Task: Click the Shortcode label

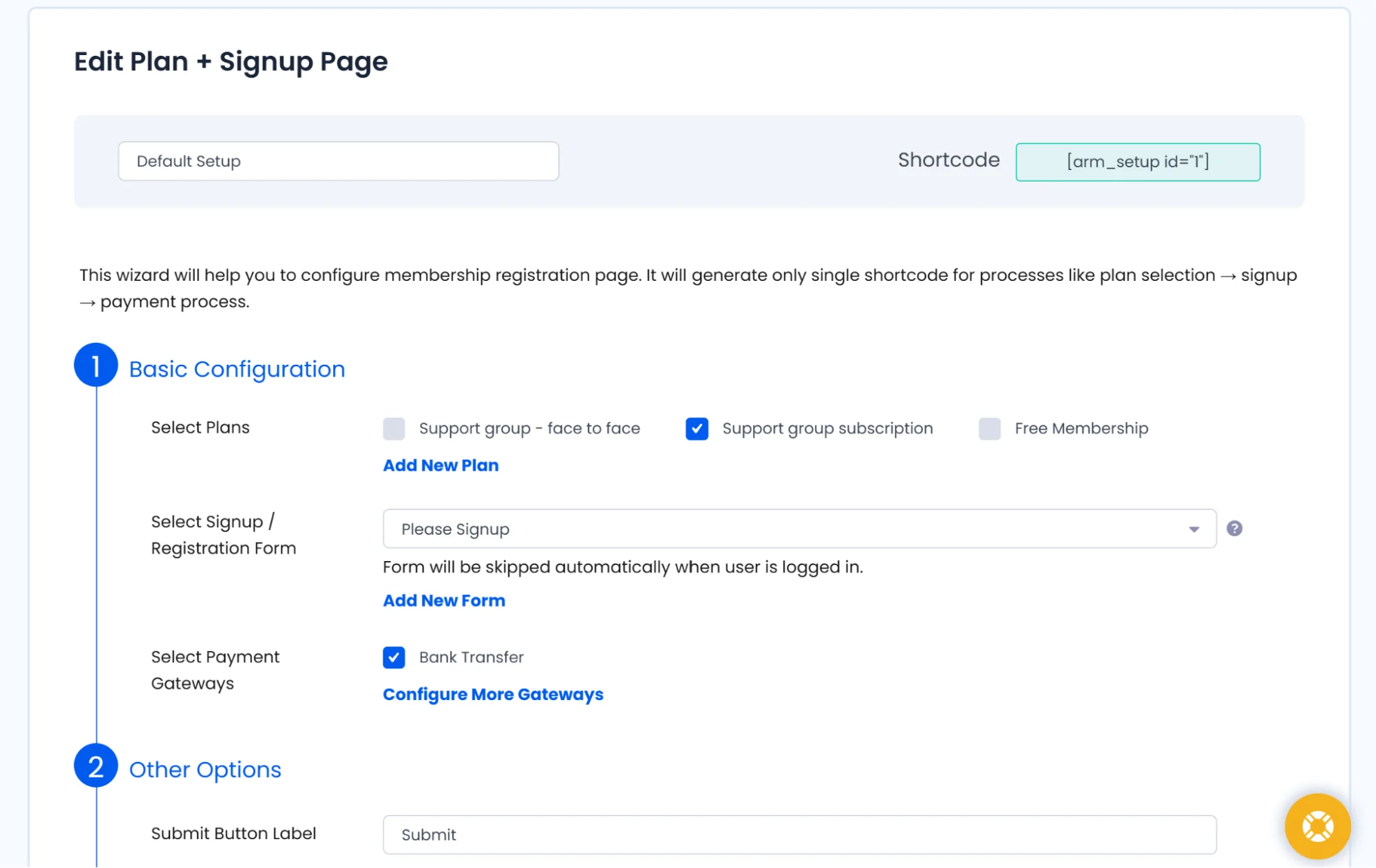Action: point(949,160)
